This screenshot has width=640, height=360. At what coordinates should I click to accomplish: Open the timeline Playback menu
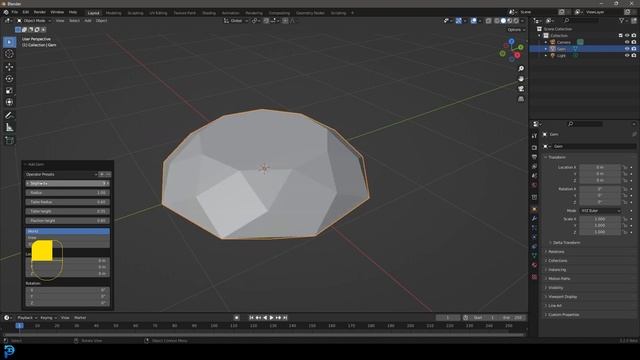pos(27,318)
